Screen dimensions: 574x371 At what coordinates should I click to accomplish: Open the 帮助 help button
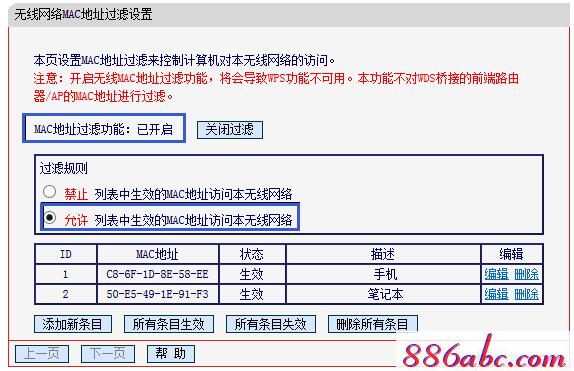[x=171, y=354]
